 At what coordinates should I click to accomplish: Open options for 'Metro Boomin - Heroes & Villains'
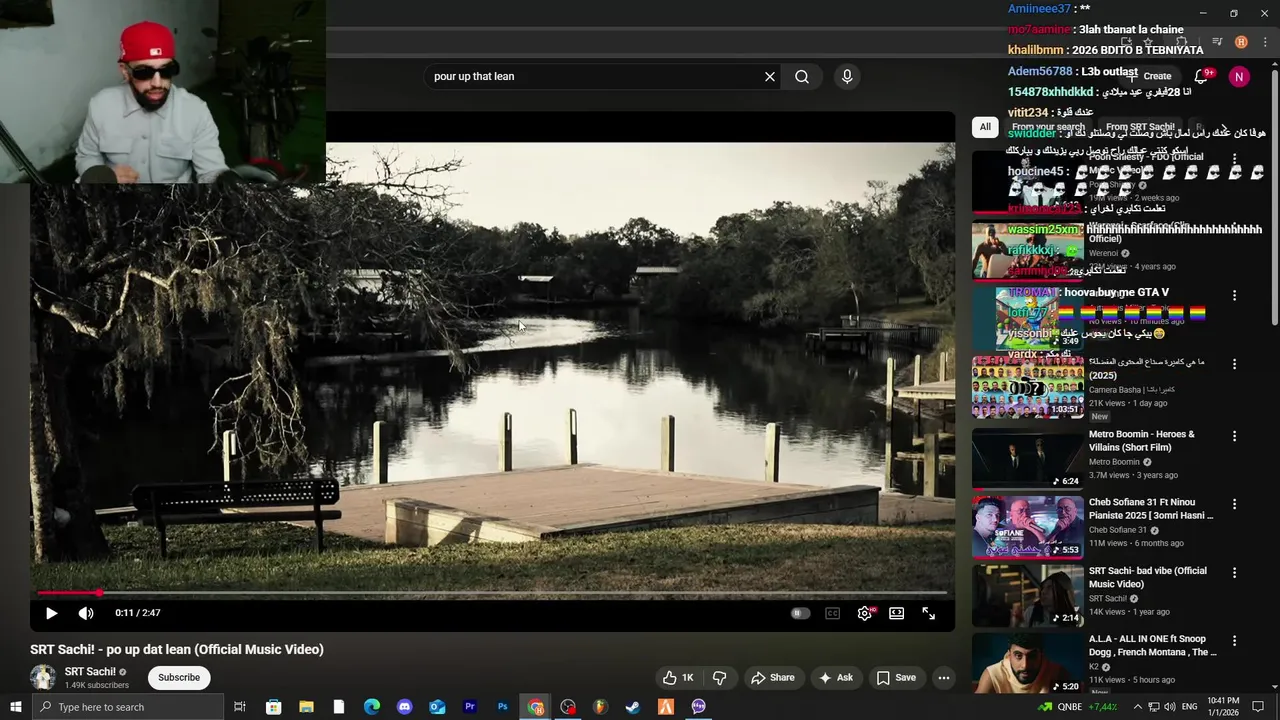click(1234, 436)
